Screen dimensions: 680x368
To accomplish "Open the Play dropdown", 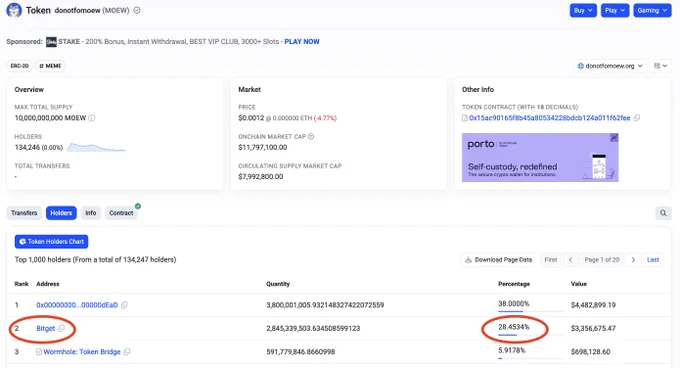I will tap(615, 10).
